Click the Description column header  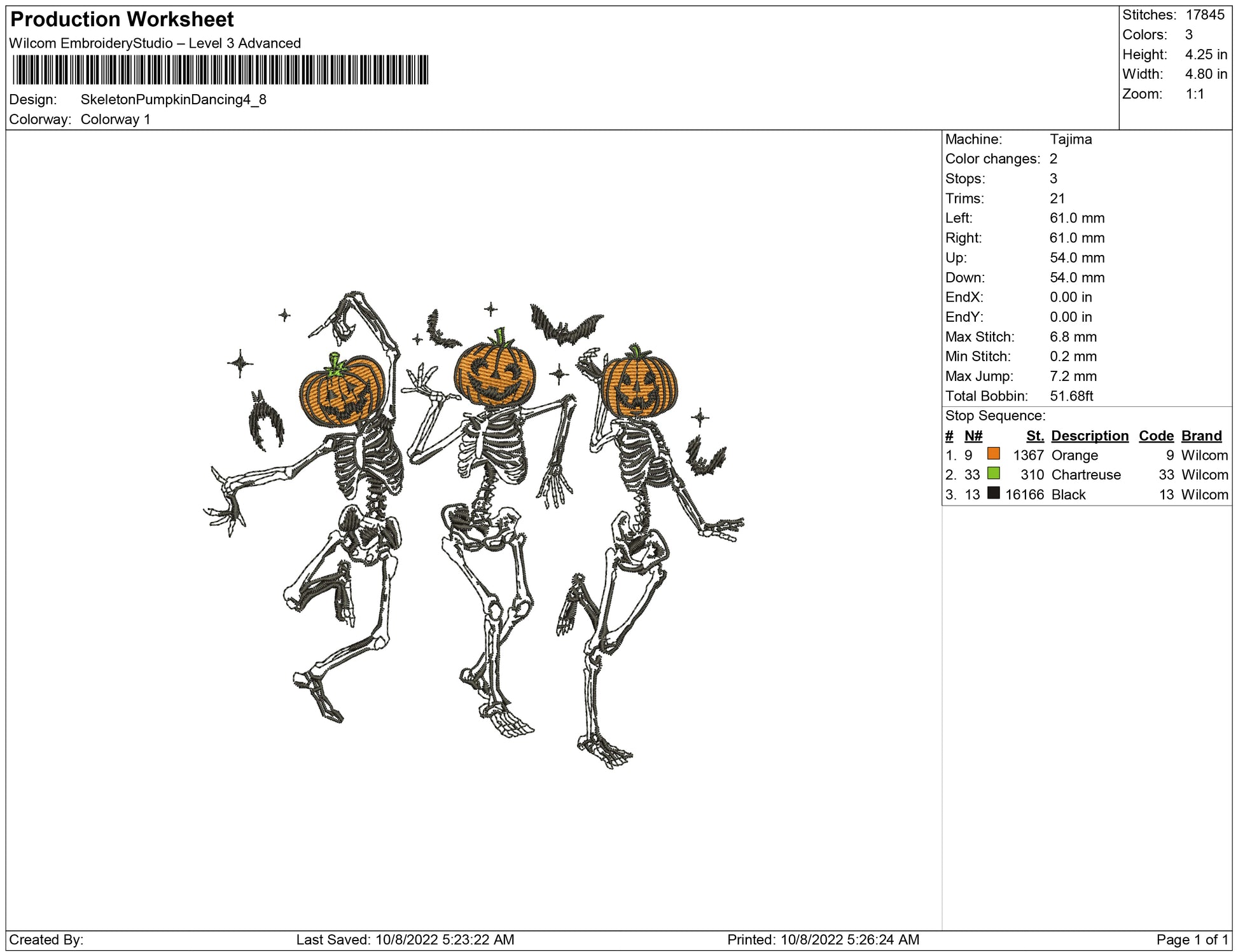pos(1089,436)
